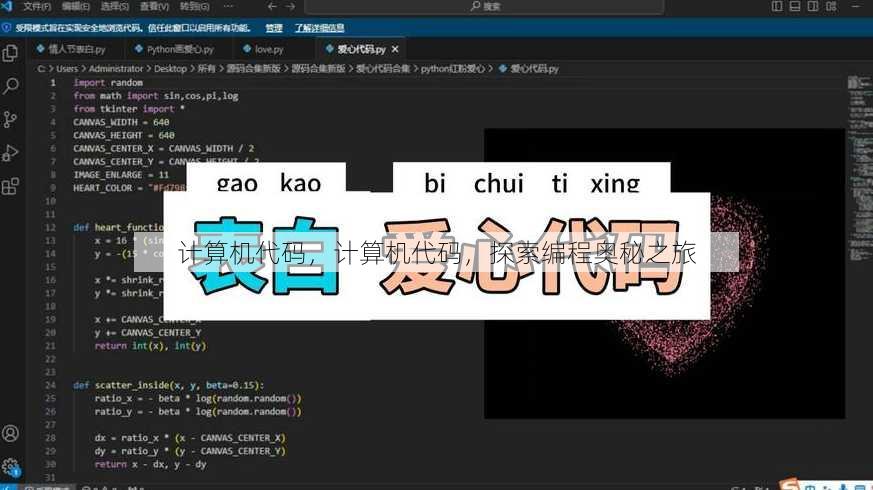873x490 pixels.
Task: Click the 所有 breadcrumb
Action: (x=206, y=68)
